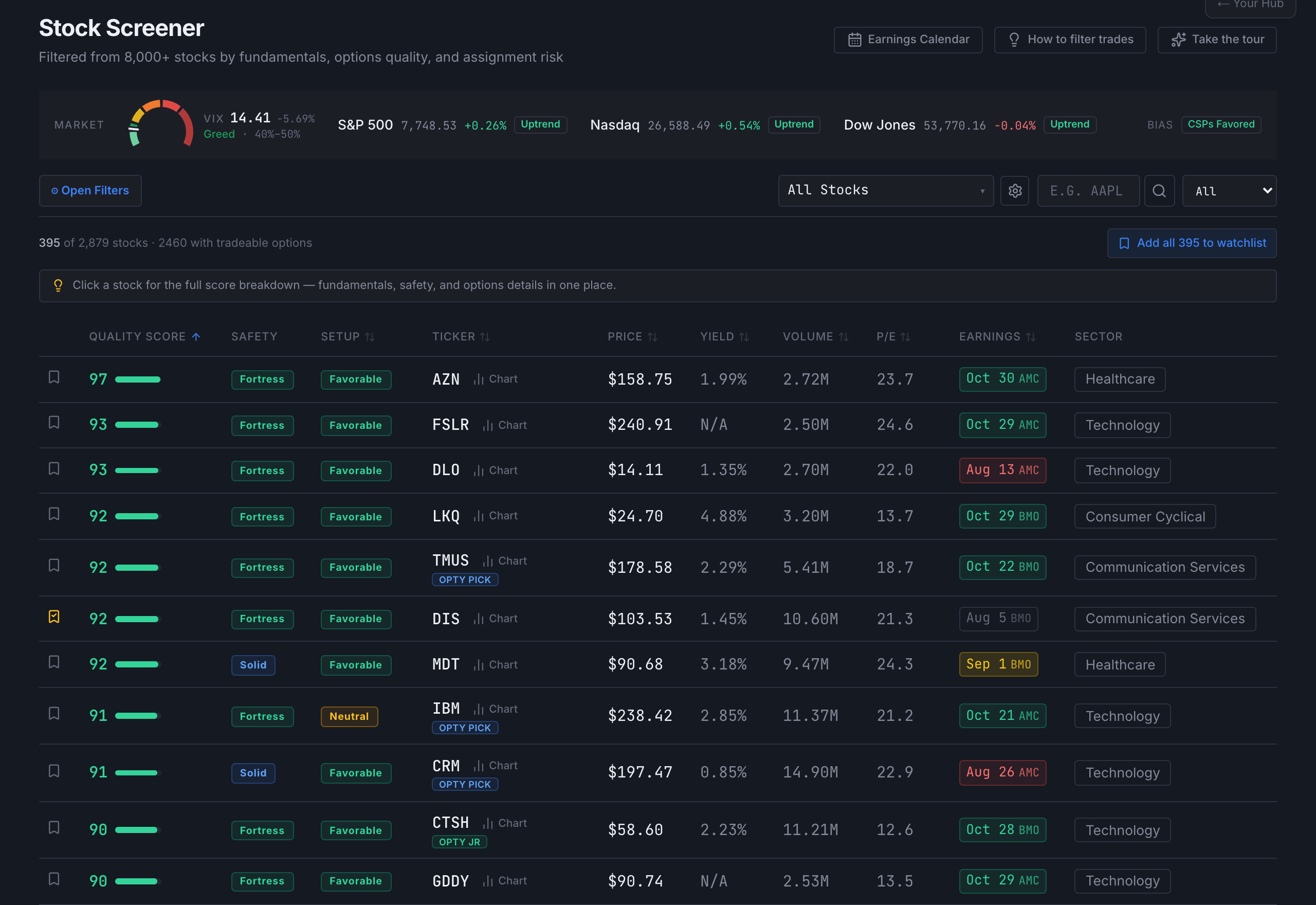Open the CTSH Chart link

click(504, 823)
